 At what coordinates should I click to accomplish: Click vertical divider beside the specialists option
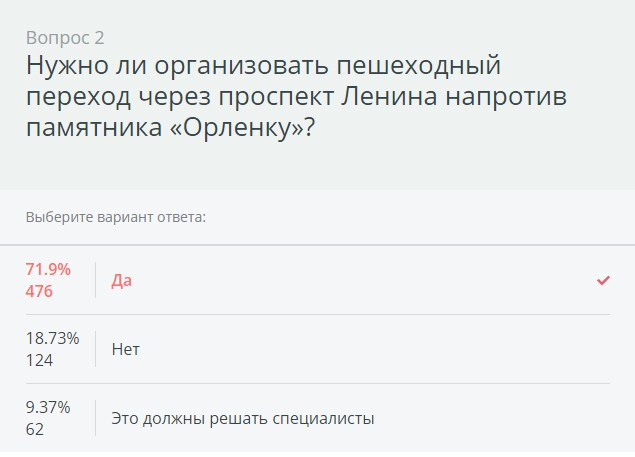coord(96,418)
